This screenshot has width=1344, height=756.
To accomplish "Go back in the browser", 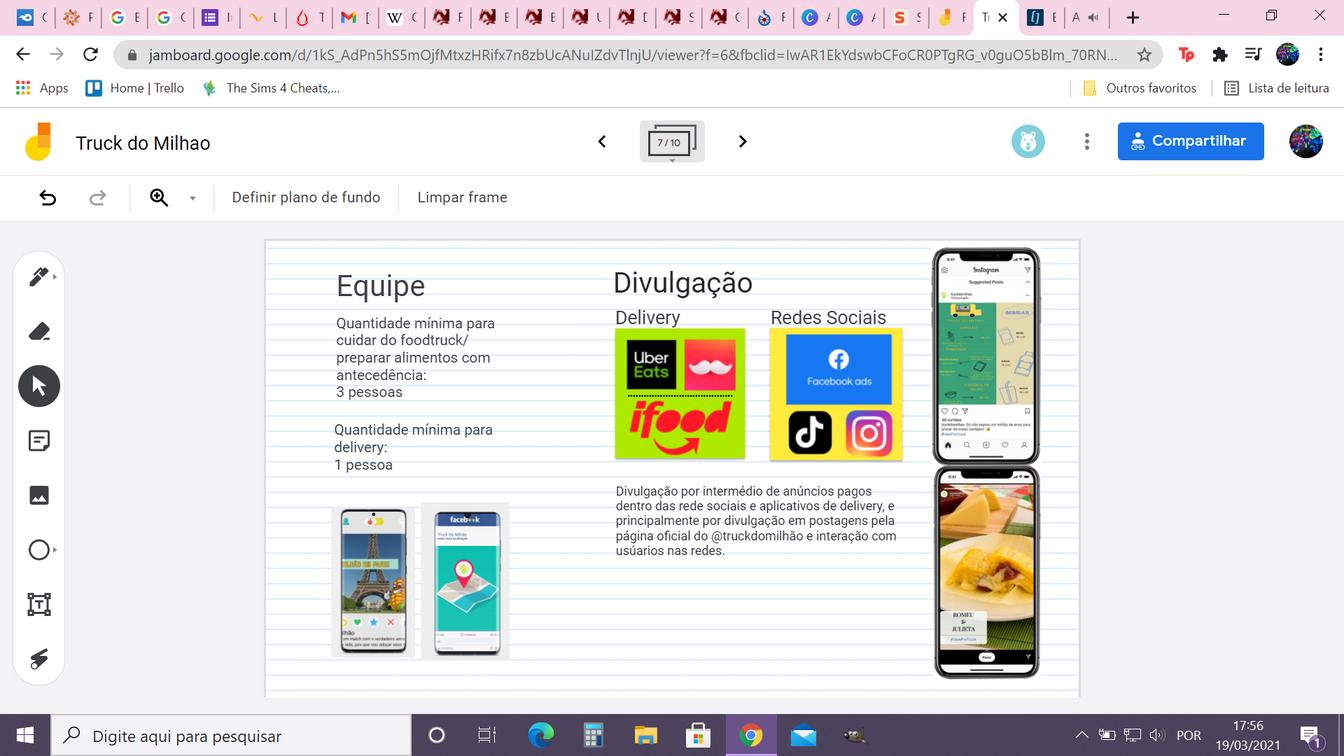I will click(x=23, y=54).
